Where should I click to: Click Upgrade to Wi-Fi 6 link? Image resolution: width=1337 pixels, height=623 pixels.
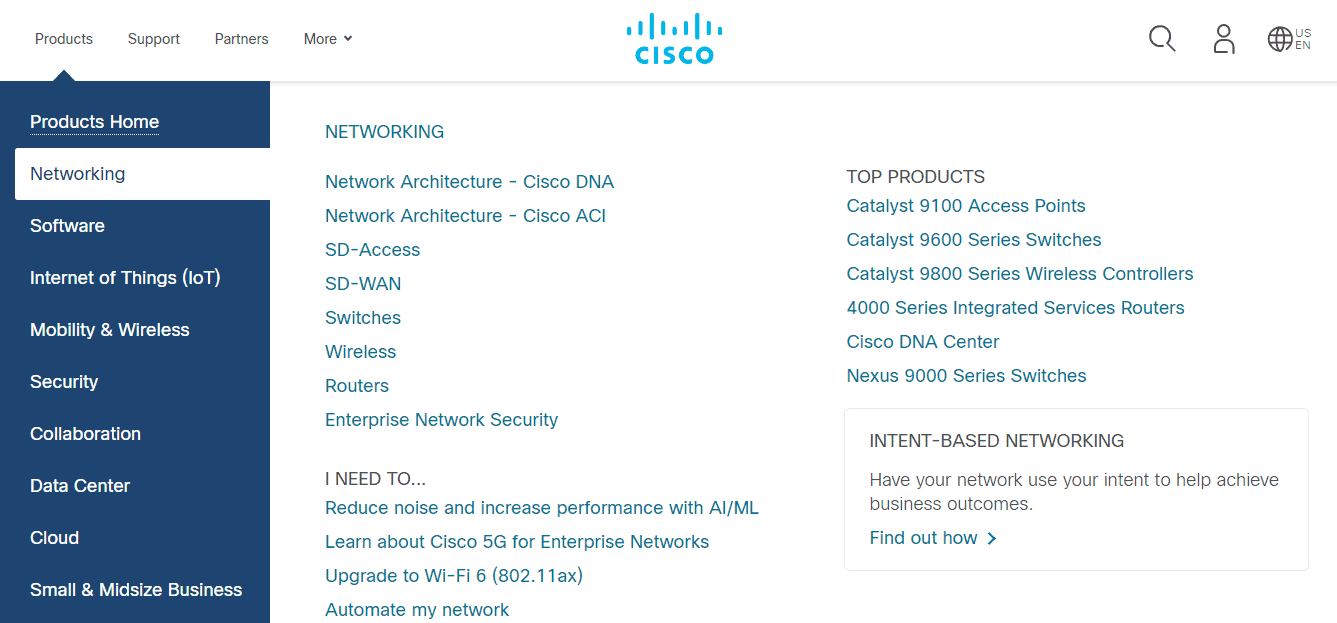453,575
